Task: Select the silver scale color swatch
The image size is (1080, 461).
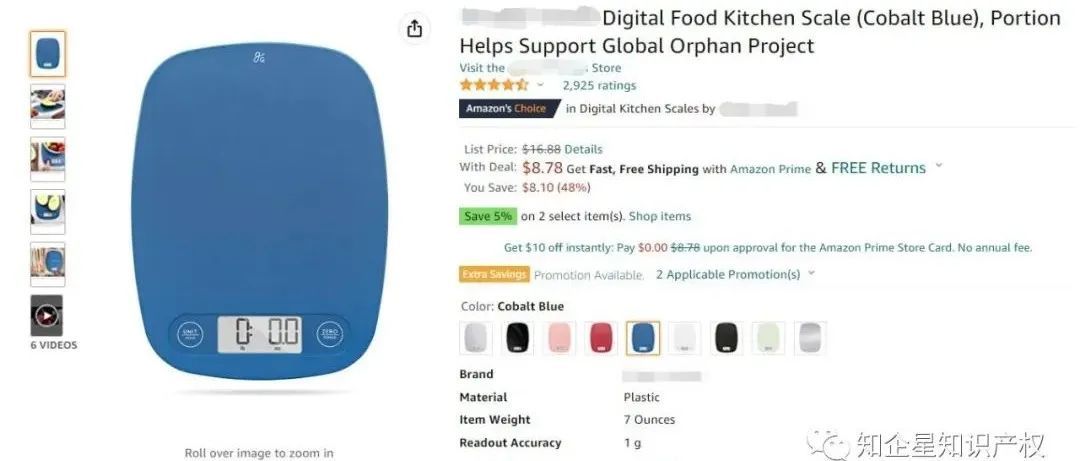Action: (x=810, y=338)
